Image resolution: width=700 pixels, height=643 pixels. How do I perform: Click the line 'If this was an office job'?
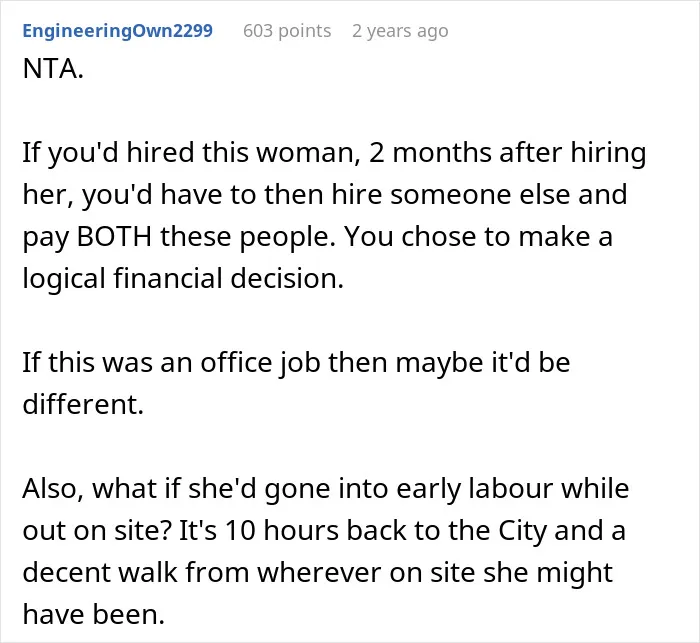click(296, 362)
